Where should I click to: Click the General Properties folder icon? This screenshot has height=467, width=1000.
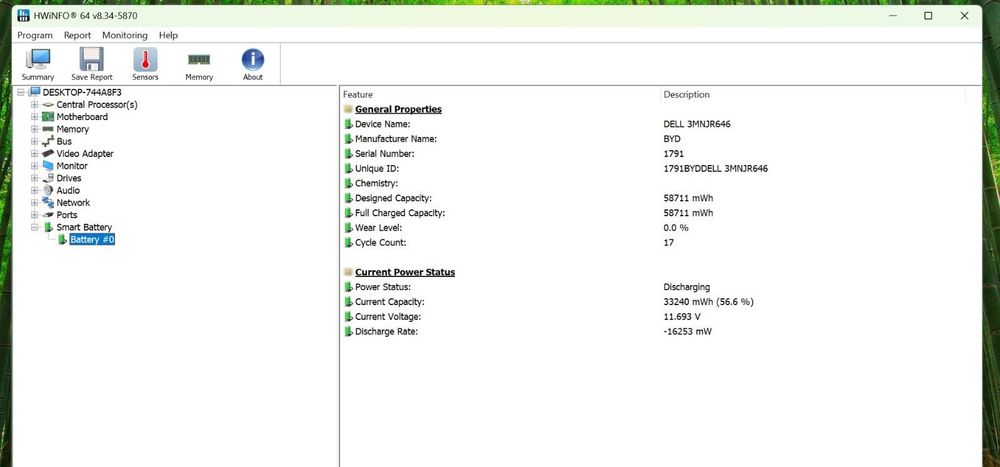tap(348, 109)
